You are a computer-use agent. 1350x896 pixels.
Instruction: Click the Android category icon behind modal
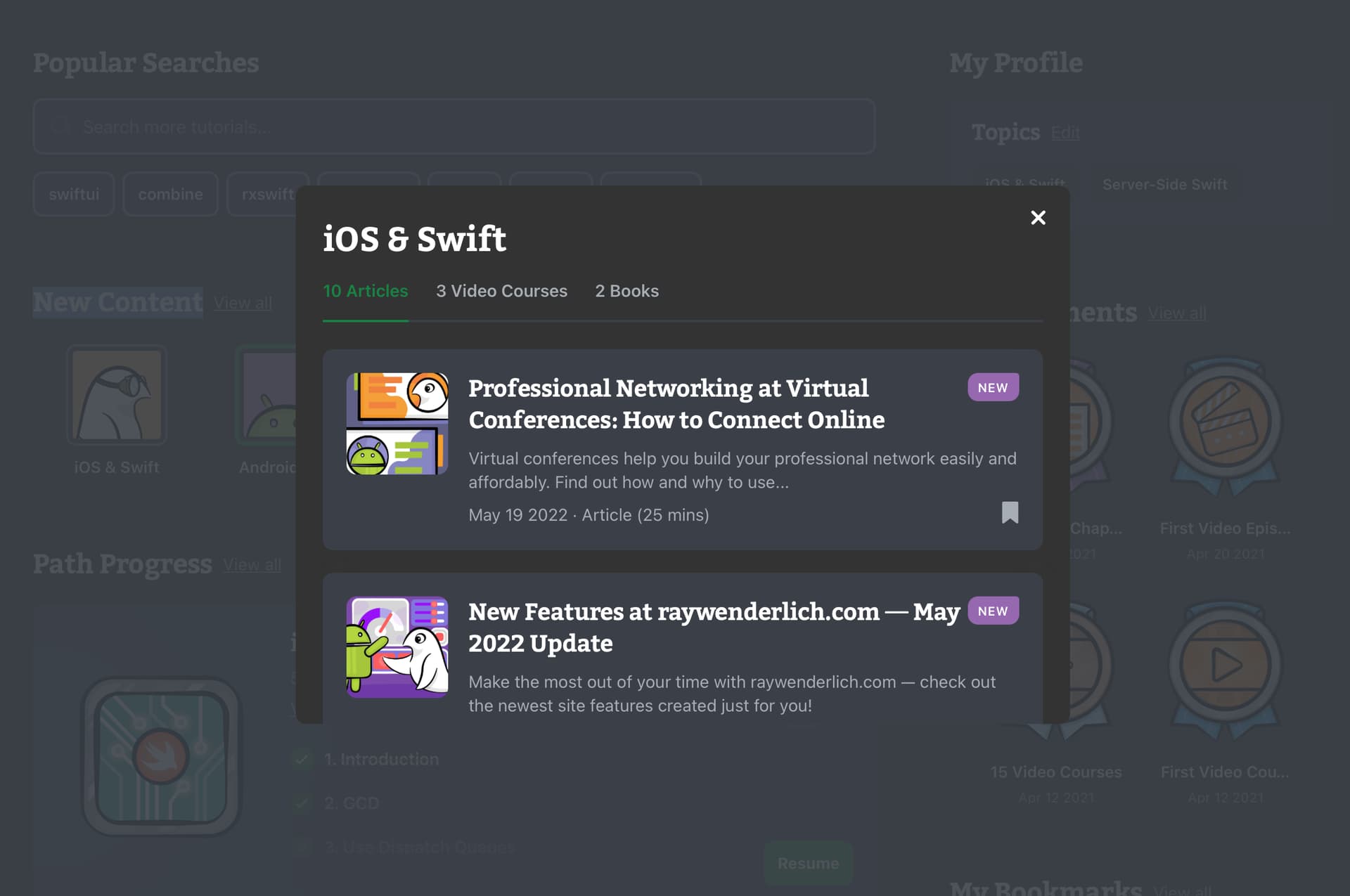[x=267, y=395]
